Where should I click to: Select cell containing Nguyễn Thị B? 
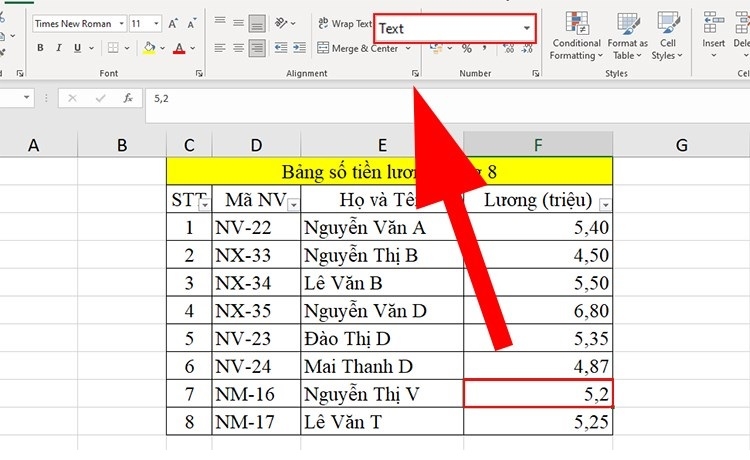382,255
